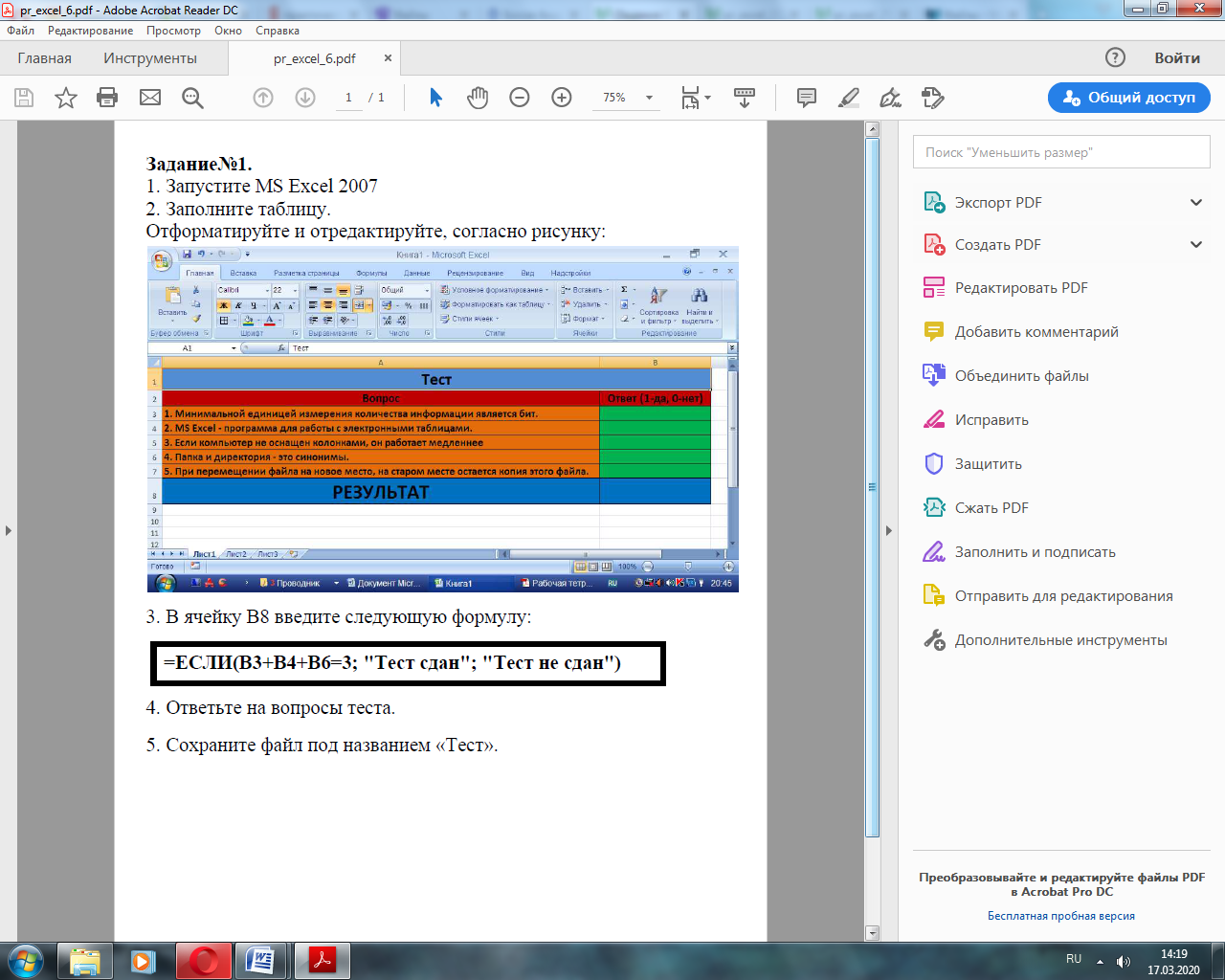Click the Save file icon
The height and width of the screenshot is (980, 1225).
[x=24, y=98]
